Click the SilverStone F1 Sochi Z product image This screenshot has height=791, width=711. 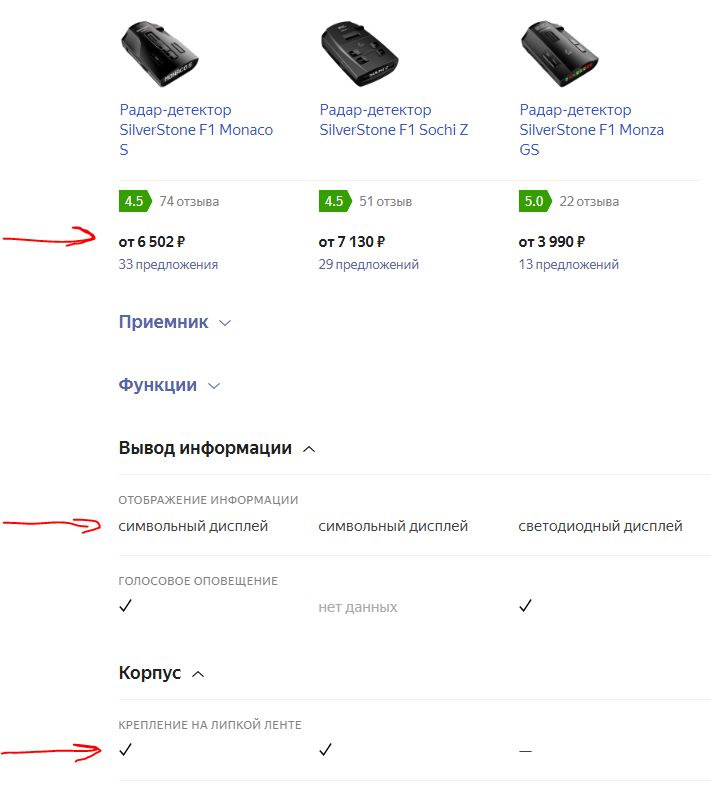tap(359, 52)
